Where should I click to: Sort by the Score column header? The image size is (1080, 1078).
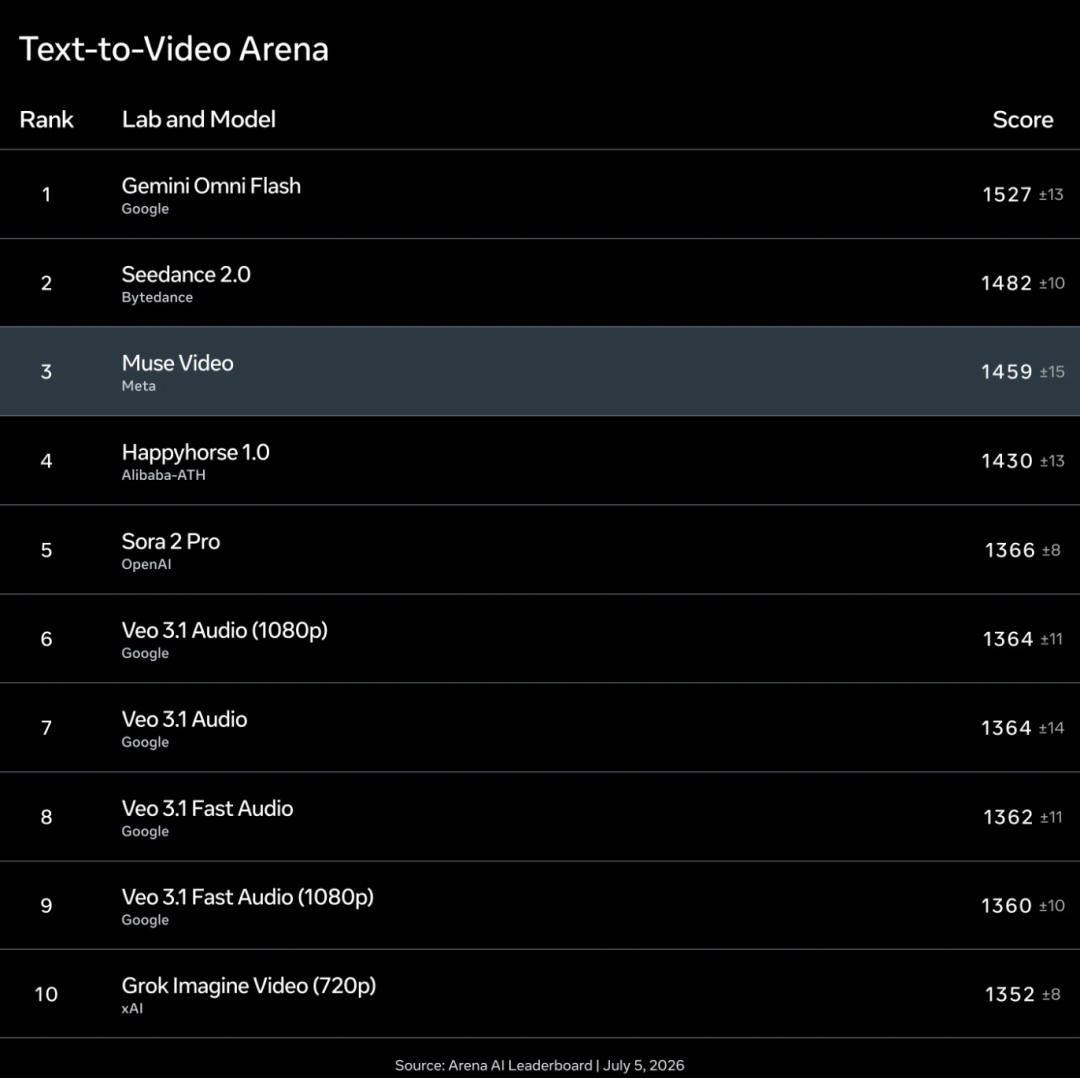click(x=1023, y=120)
